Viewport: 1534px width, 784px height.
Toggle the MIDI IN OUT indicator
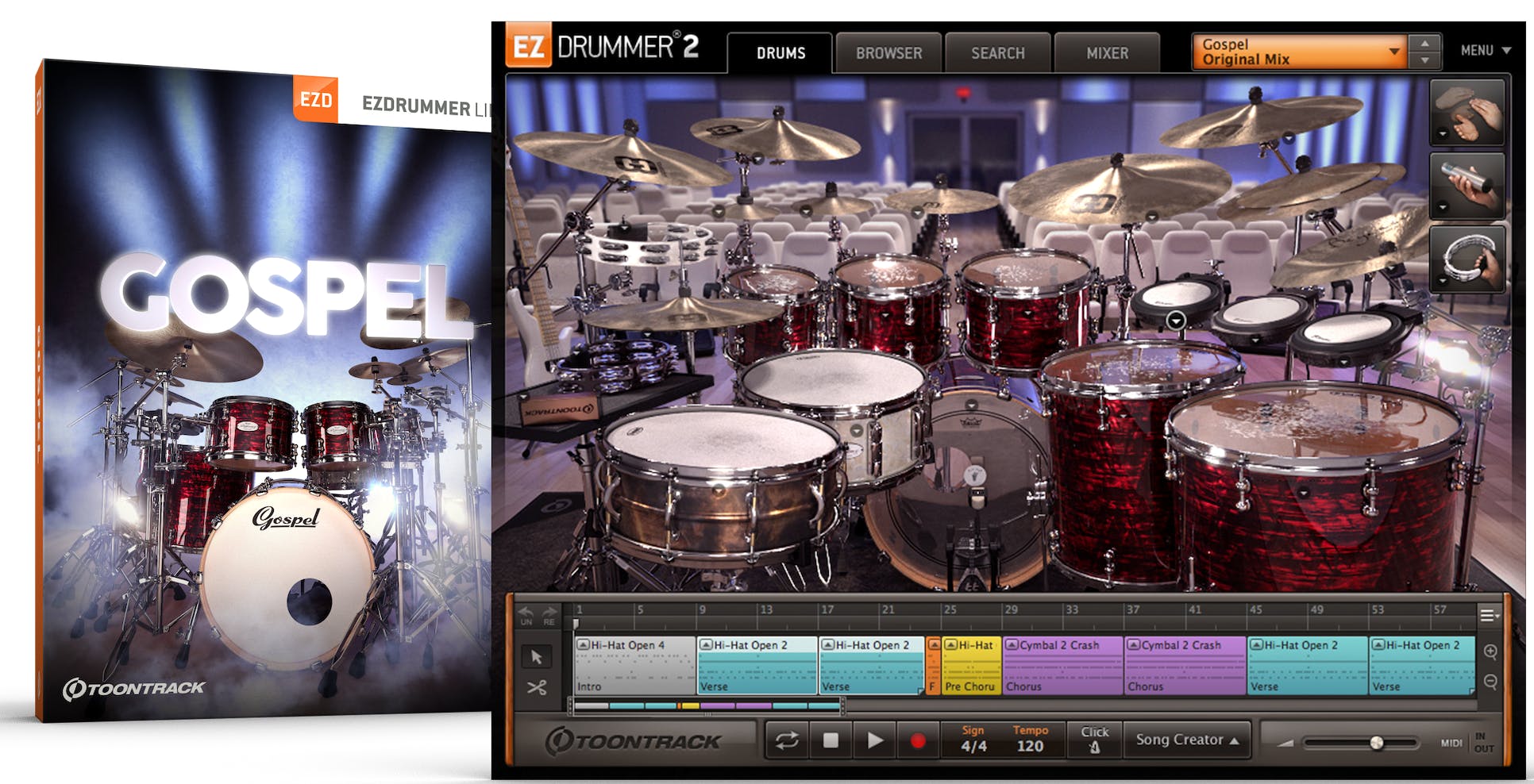1468,742
